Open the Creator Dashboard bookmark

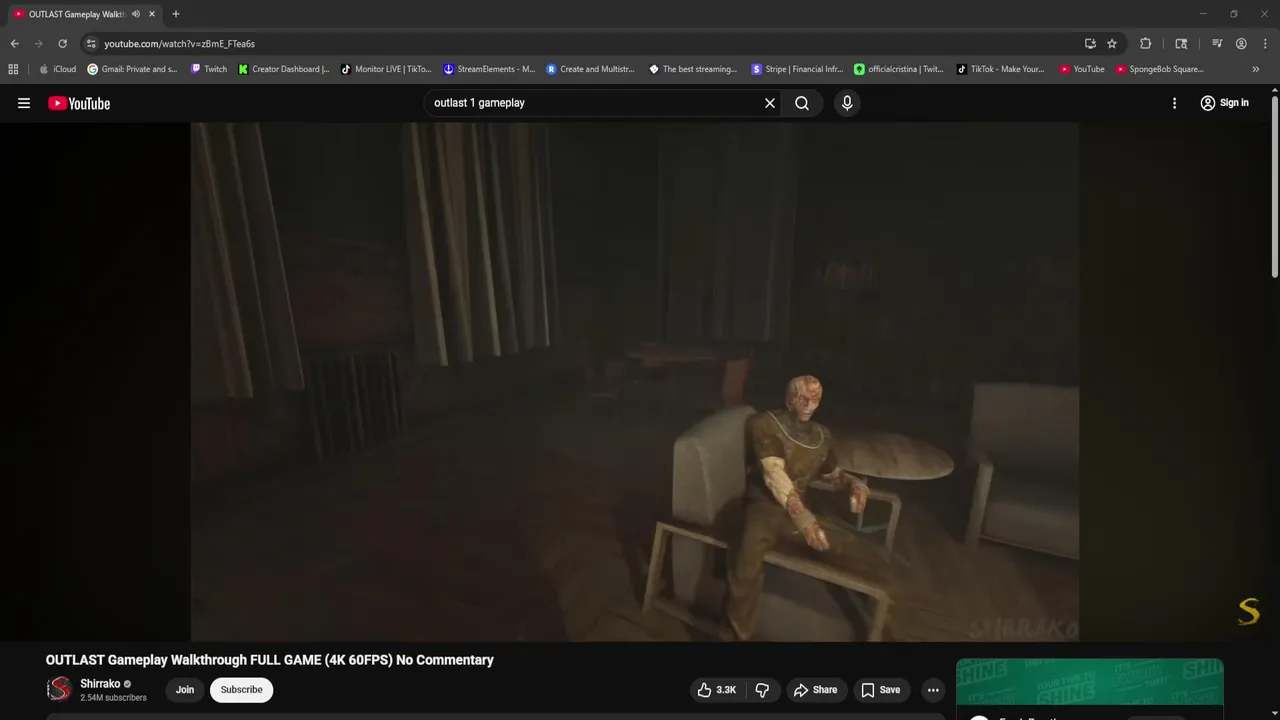coord(284,69)
